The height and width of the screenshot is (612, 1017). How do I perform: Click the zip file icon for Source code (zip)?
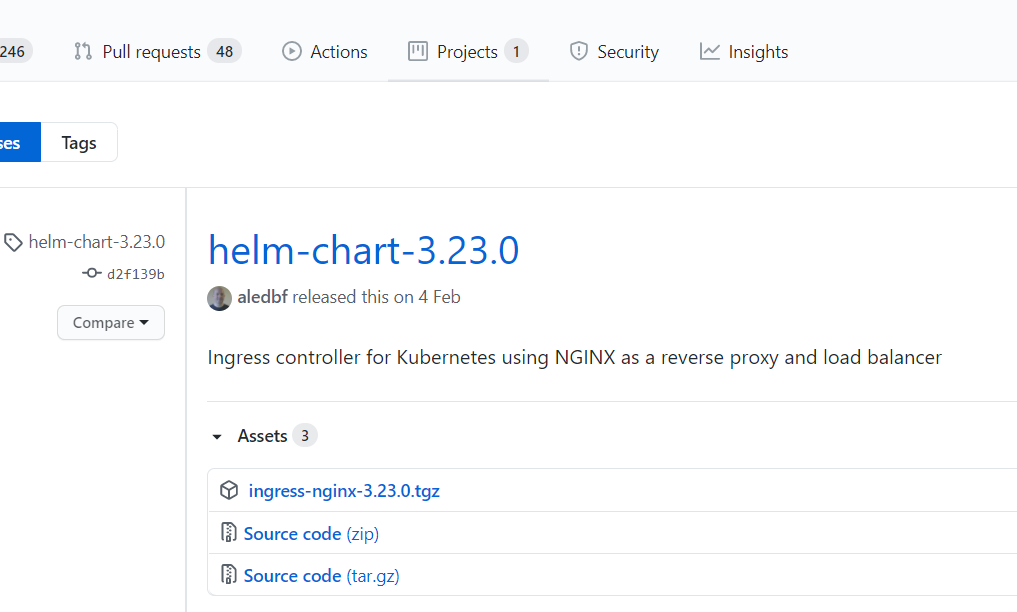(x=228, y=532)
